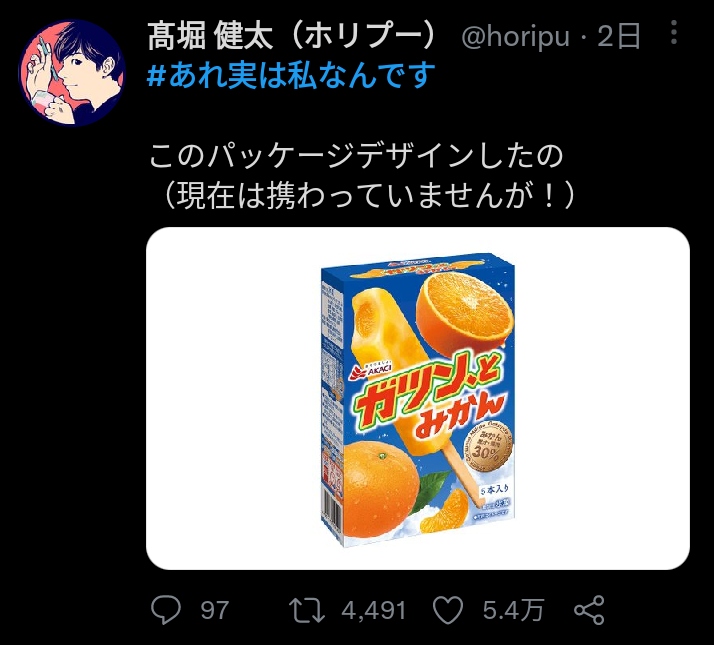This screenshot has width=714, height=645.
Task: Open the tweet via the 2日 timestamp
Action: click(x=619, y=37)
